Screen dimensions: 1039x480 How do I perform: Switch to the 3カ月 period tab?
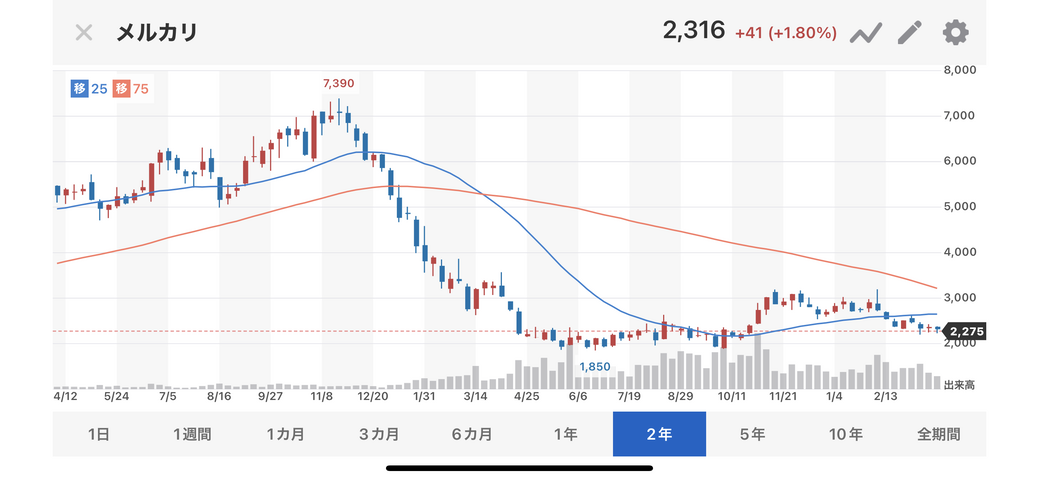coord(379,434)
